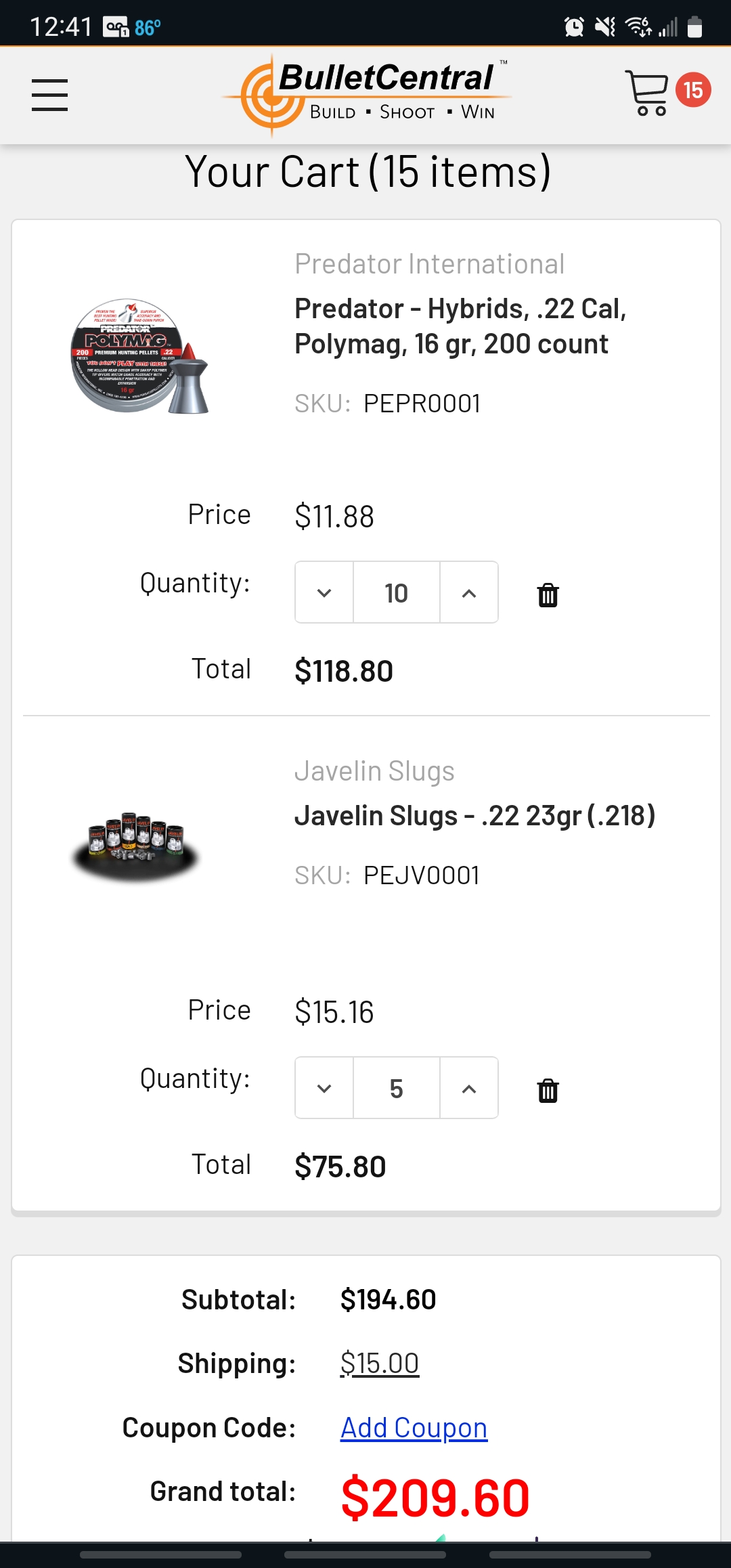Delete Predator Polymag from cart
The width and height of the screenshot is (731, 1568).
click(x=548, y=594)
